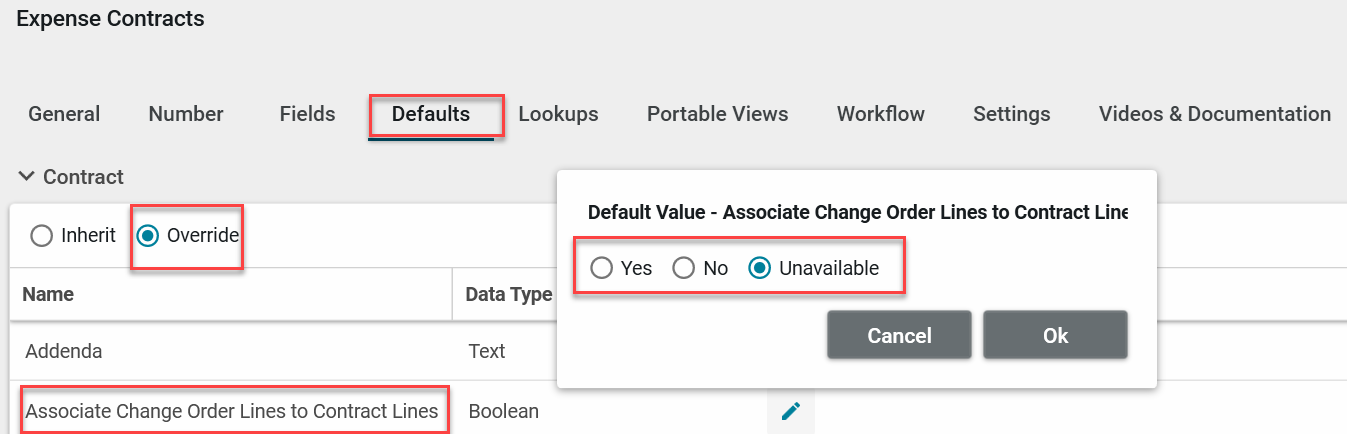This screenshot has height=434, width=1347.
Task: Click the pencil edit icon for Associate Change Order Lines
Action: (791, 411)
